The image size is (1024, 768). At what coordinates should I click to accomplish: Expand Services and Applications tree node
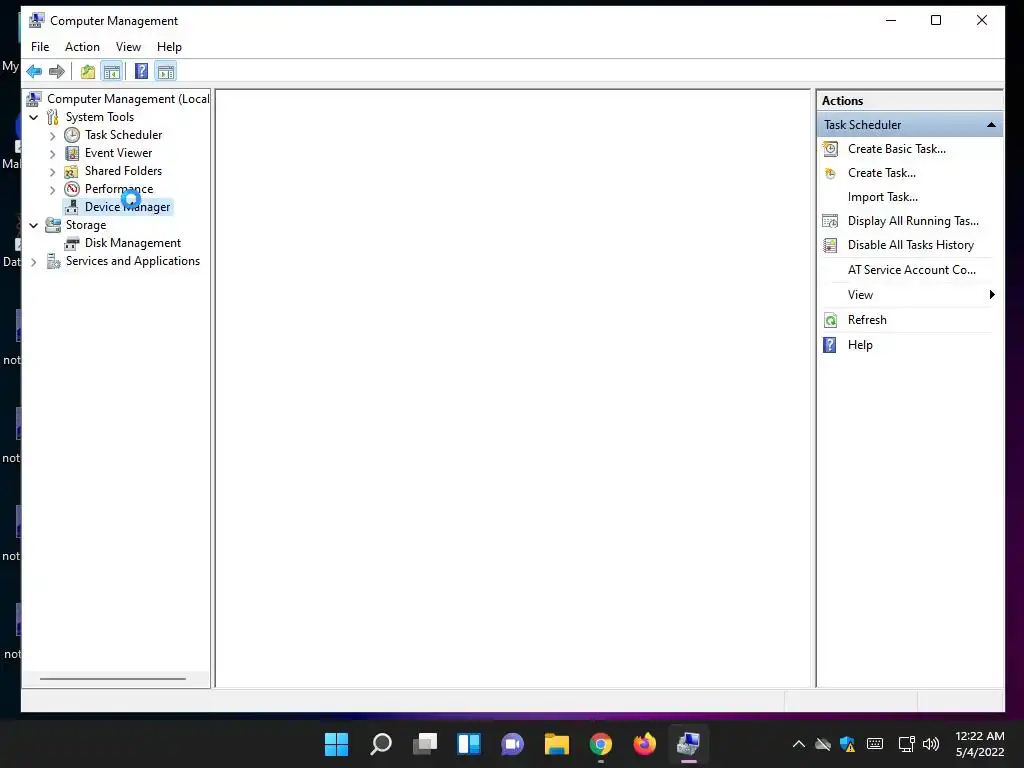click(x=34, y=262)
